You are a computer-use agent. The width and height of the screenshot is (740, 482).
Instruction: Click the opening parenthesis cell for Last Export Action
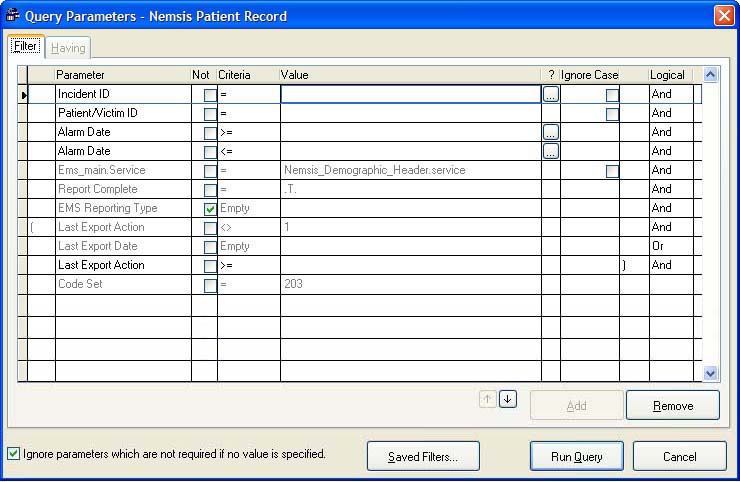tap(42, 227)
